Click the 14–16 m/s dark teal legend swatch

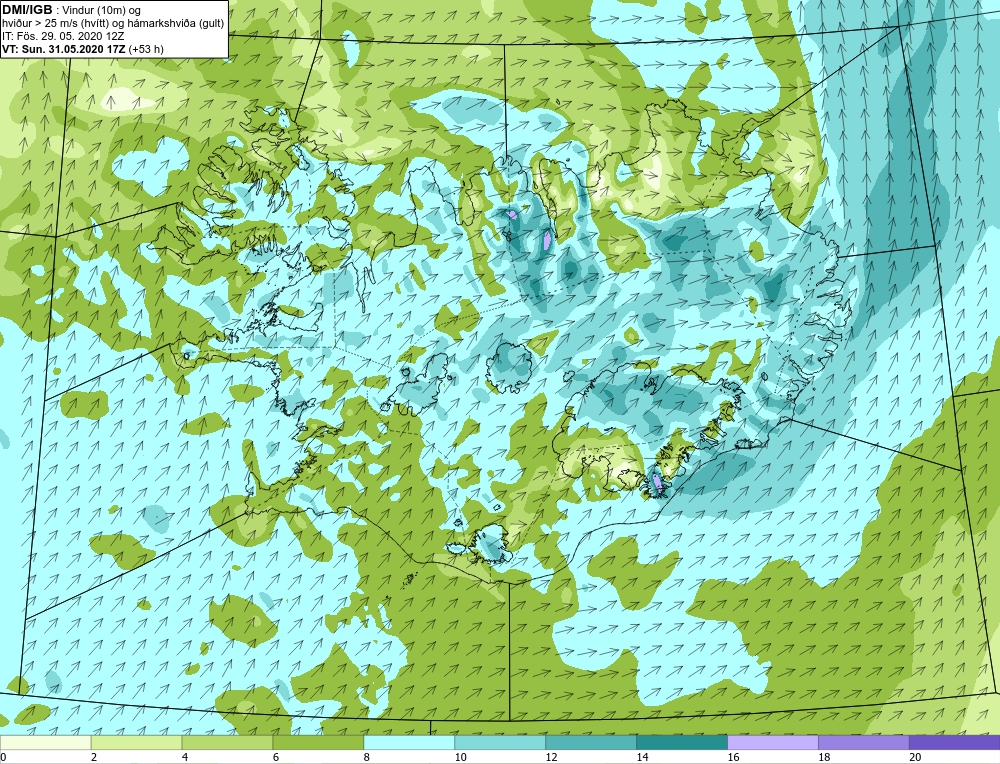coord(682,742)
